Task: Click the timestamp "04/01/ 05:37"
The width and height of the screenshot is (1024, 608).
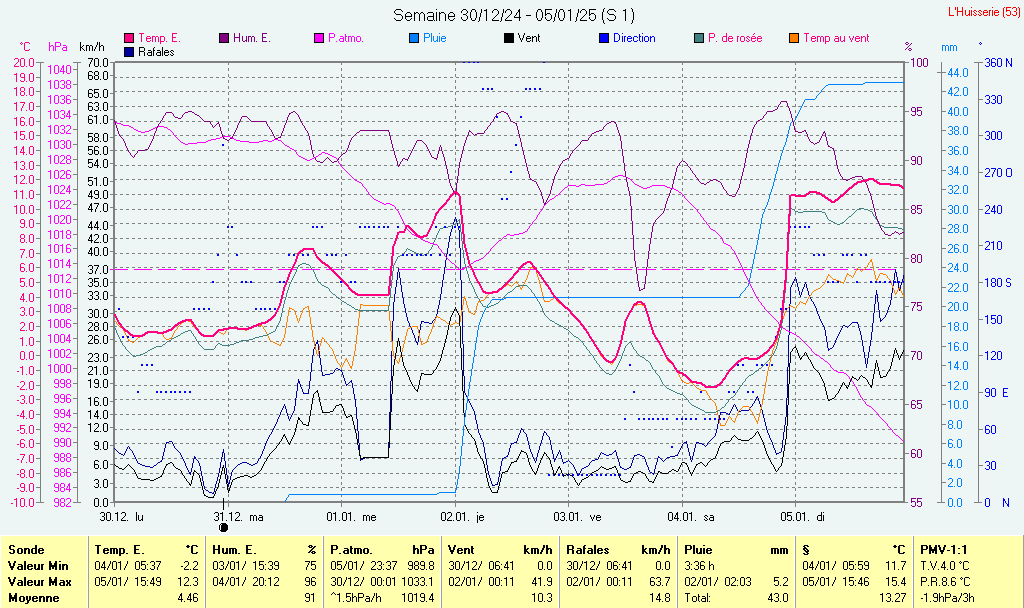Action: coord(128,566)
